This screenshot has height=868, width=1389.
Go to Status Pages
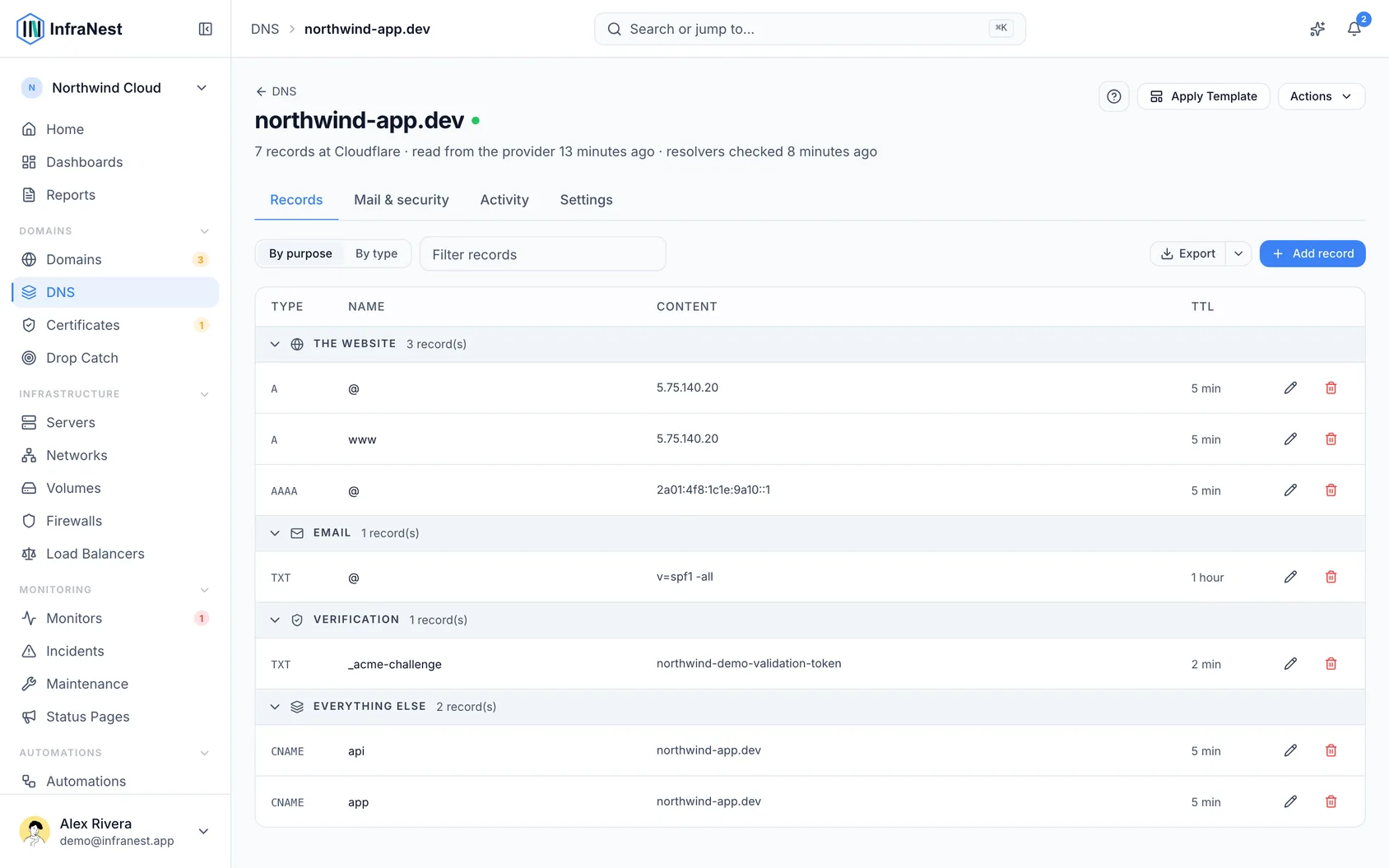click(115, 717)
